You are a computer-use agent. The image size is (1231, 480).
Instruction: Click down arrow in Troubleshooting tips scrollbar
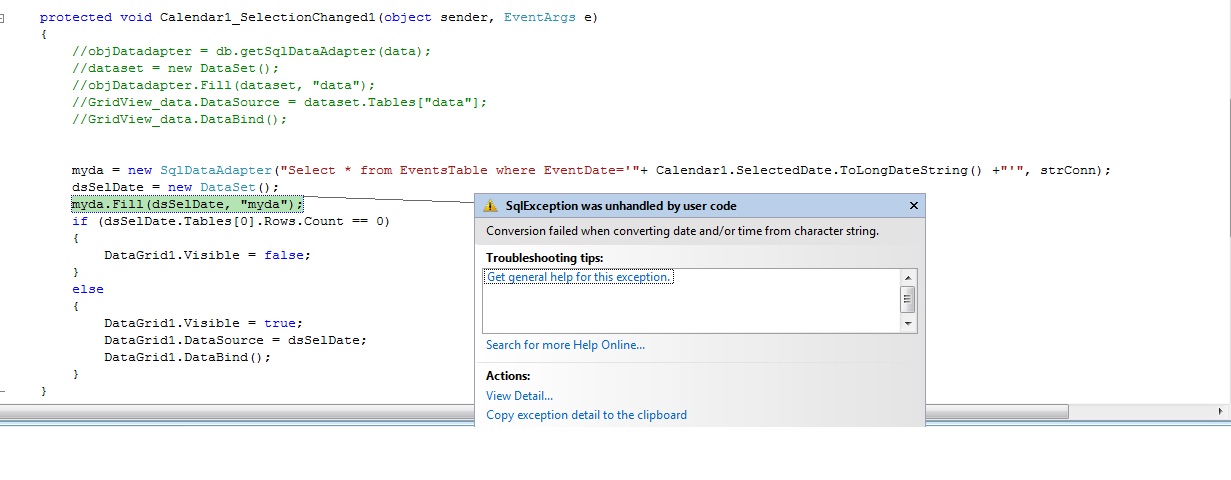[x=908, y=324]
